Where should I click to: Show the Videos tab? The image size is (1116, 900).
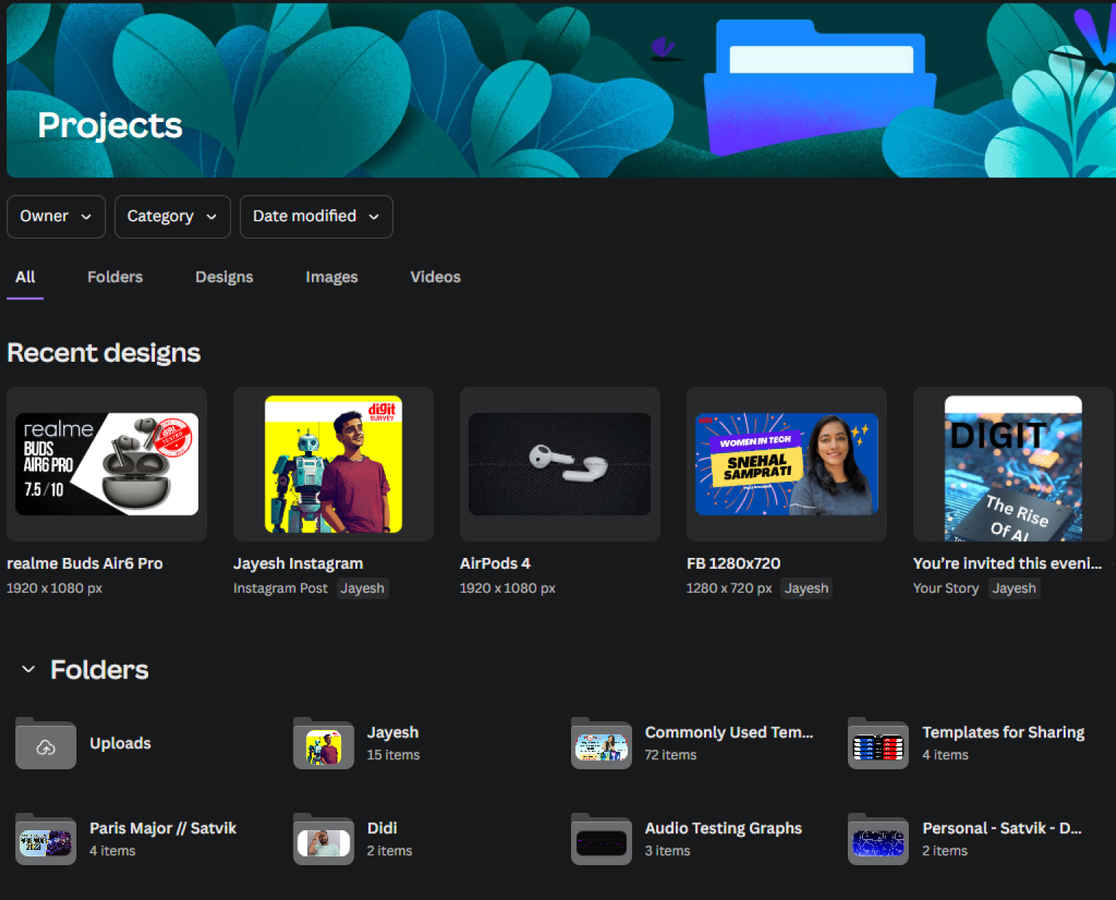pos(435,277)
